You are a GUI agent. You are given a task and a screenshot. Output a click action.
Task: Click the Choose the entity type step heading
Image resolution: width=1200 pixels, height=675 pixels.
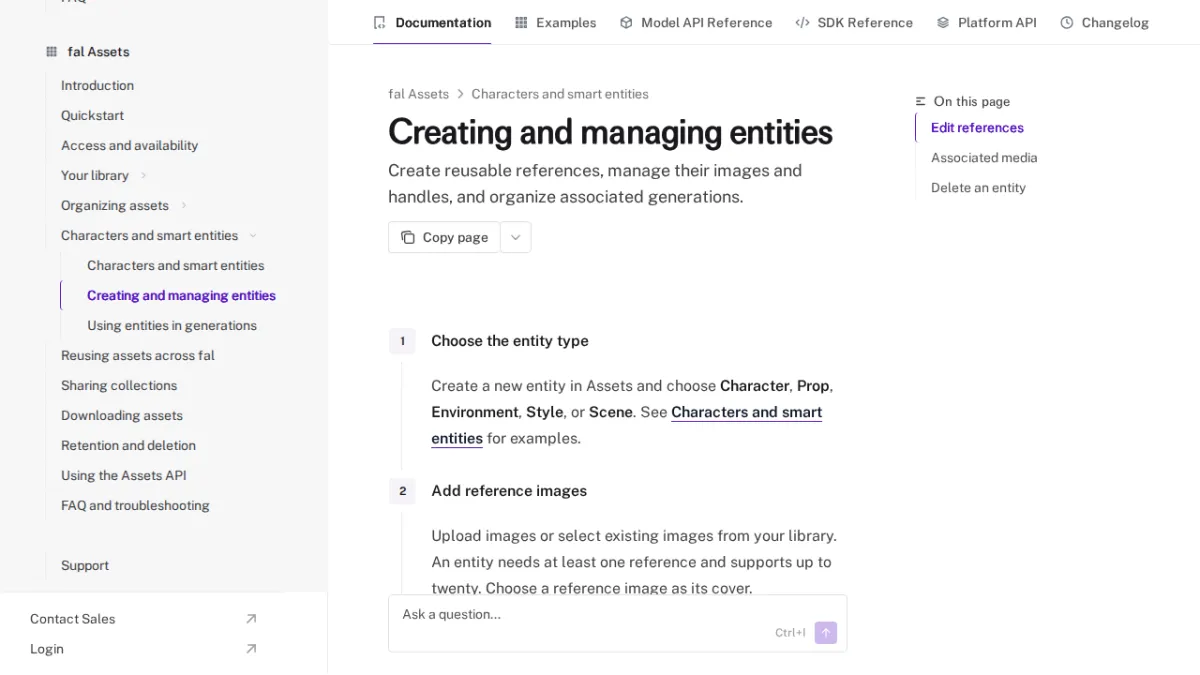[x=510, y=341]
